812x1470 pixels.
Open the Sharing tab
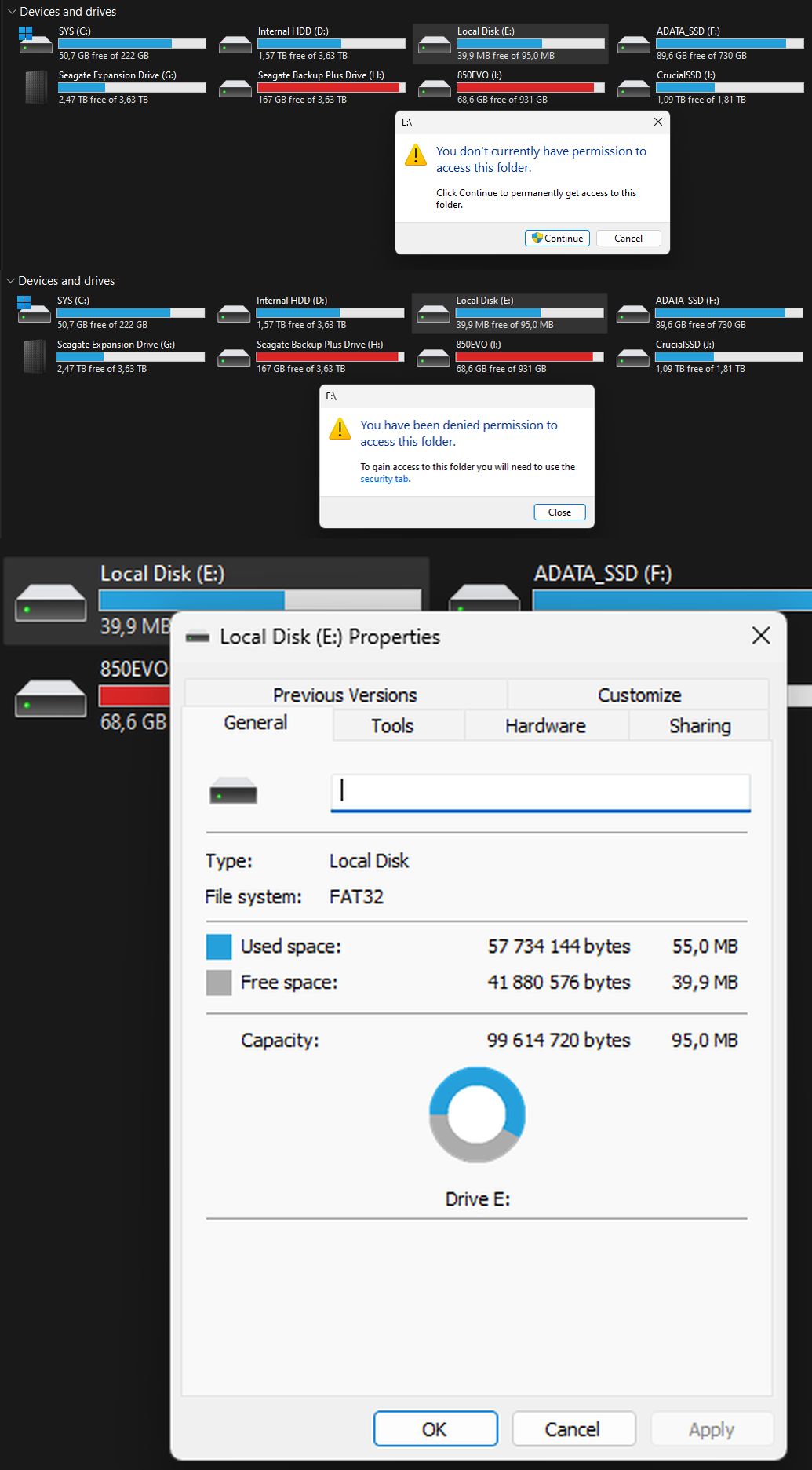tap(700, 725)
